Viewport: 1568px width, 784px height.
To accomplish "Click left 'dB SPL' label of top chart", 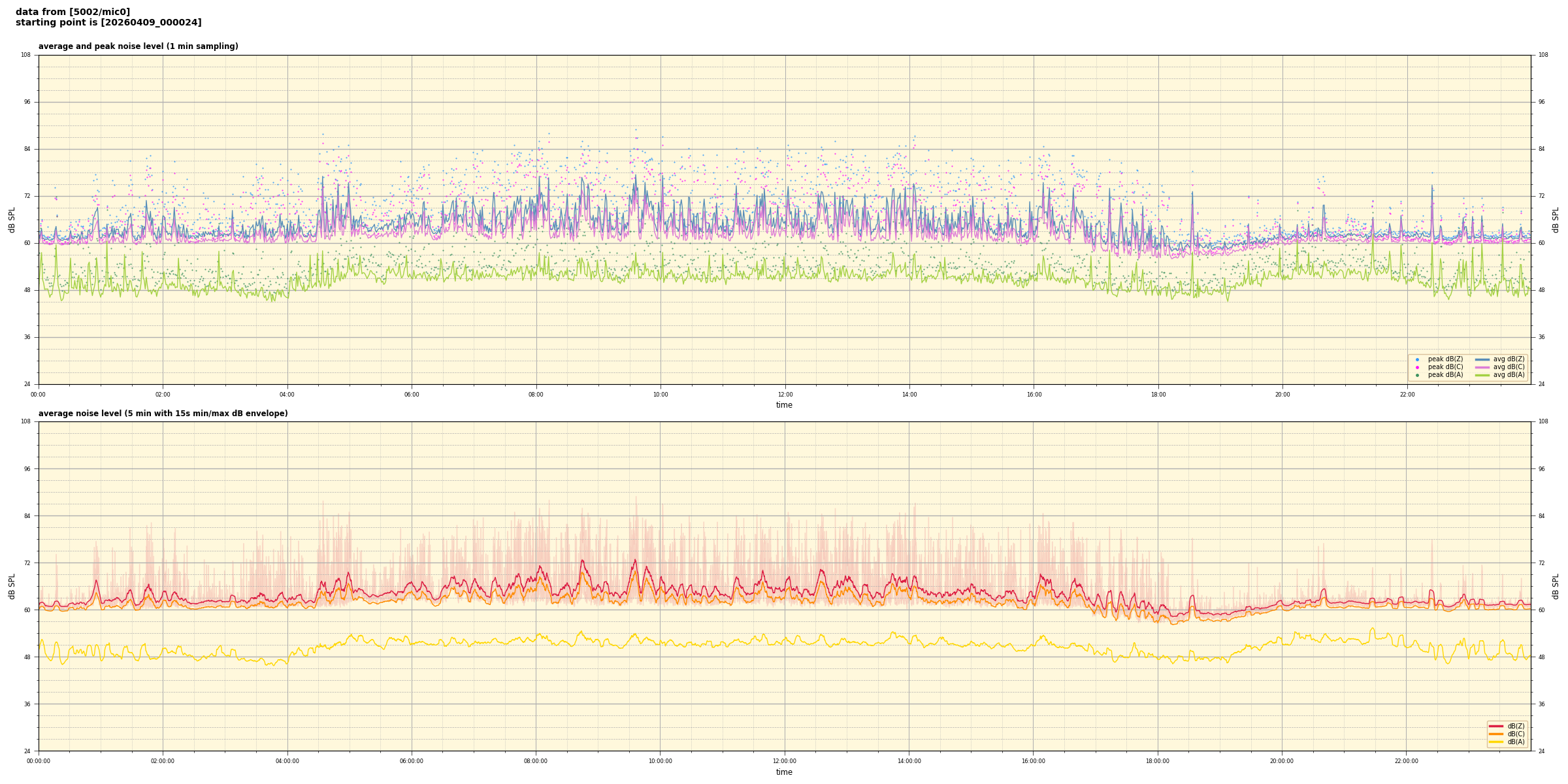I will 12,220.
